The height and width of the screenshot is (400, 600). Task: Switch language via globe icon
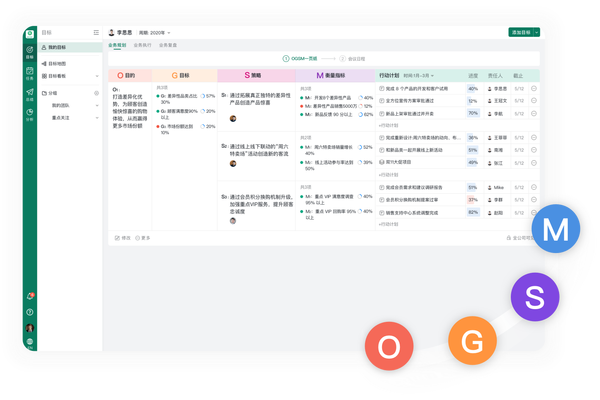30,343
